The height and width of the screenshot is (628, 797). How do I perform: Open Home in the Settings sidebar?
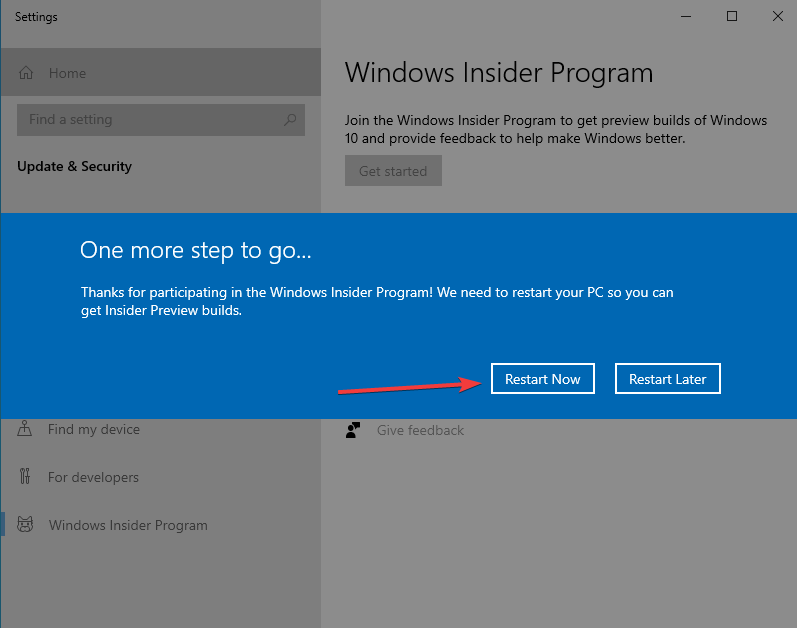pos(161,73)
